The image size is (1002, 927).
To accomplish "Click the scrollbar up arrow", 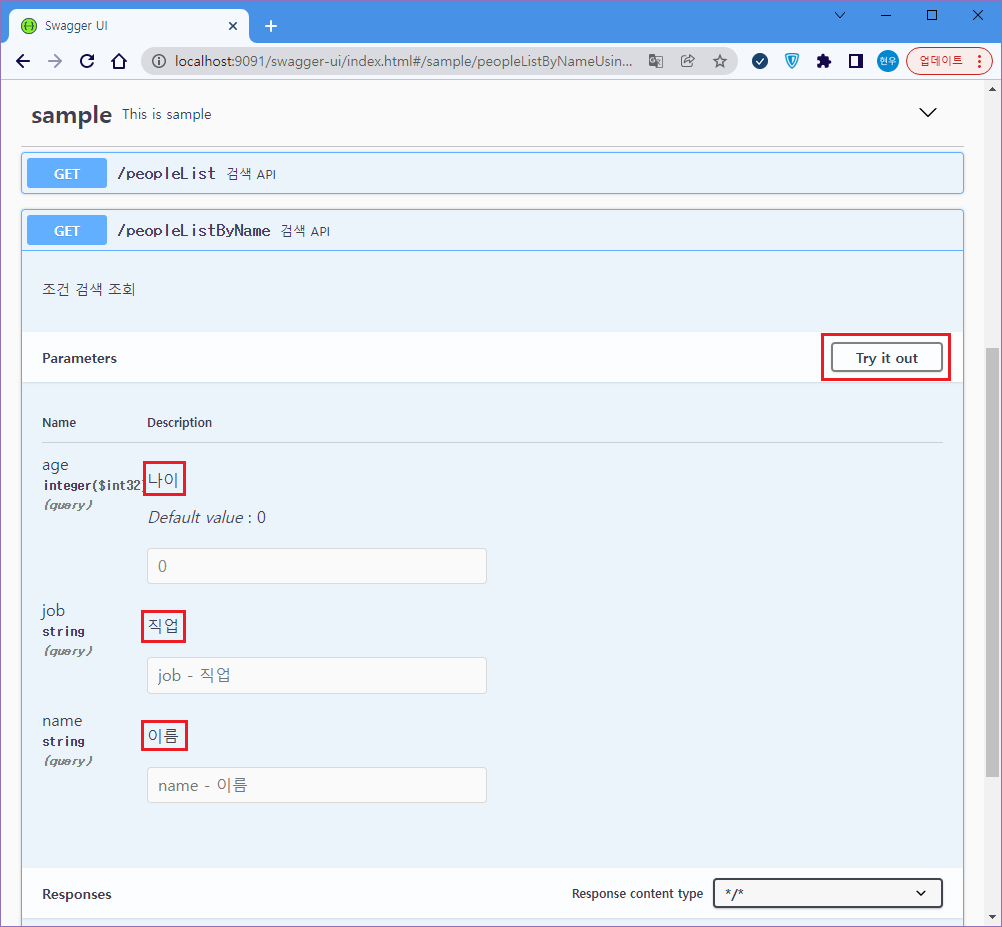I will coord(992,89).
